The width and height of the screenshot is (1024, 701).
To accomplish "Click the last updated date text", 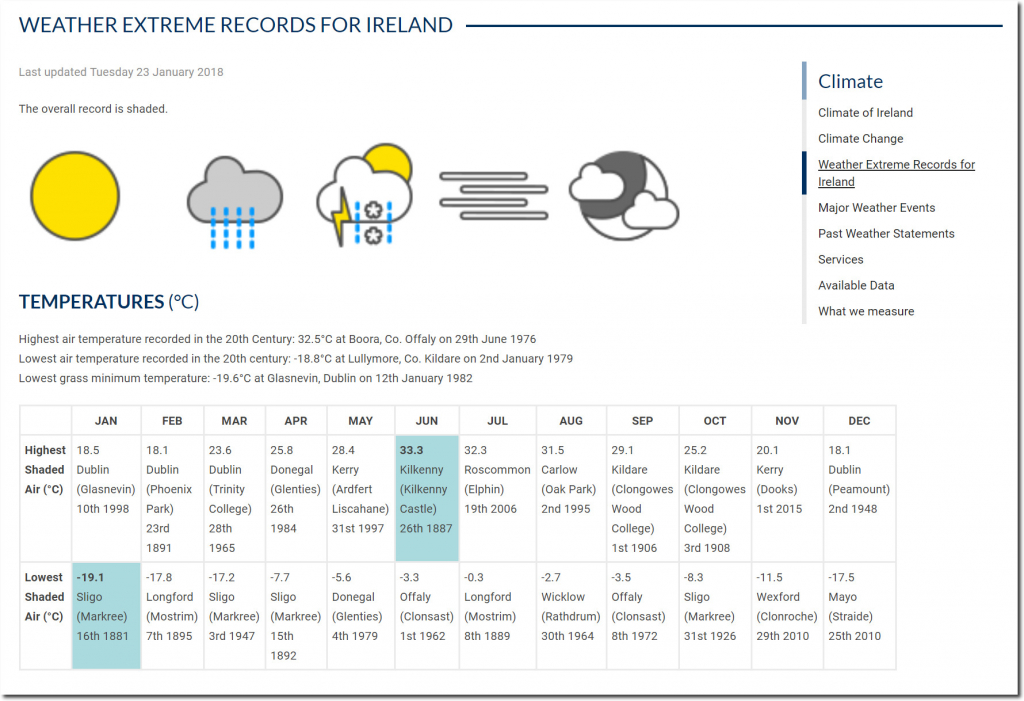I will 121,72.
